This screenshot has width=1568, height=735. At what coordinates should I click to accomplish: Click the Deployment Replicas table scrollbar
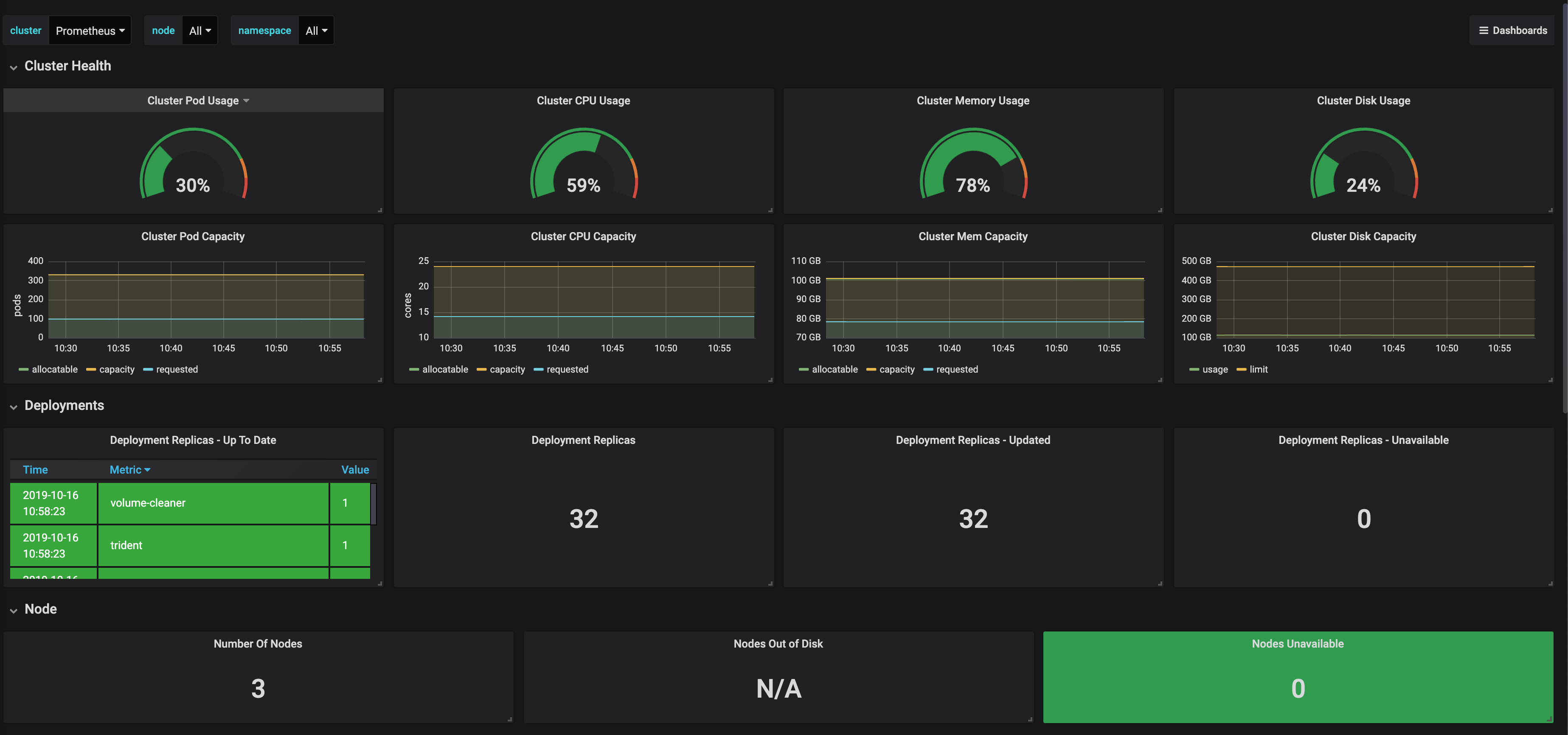click(x=374, y=503)
